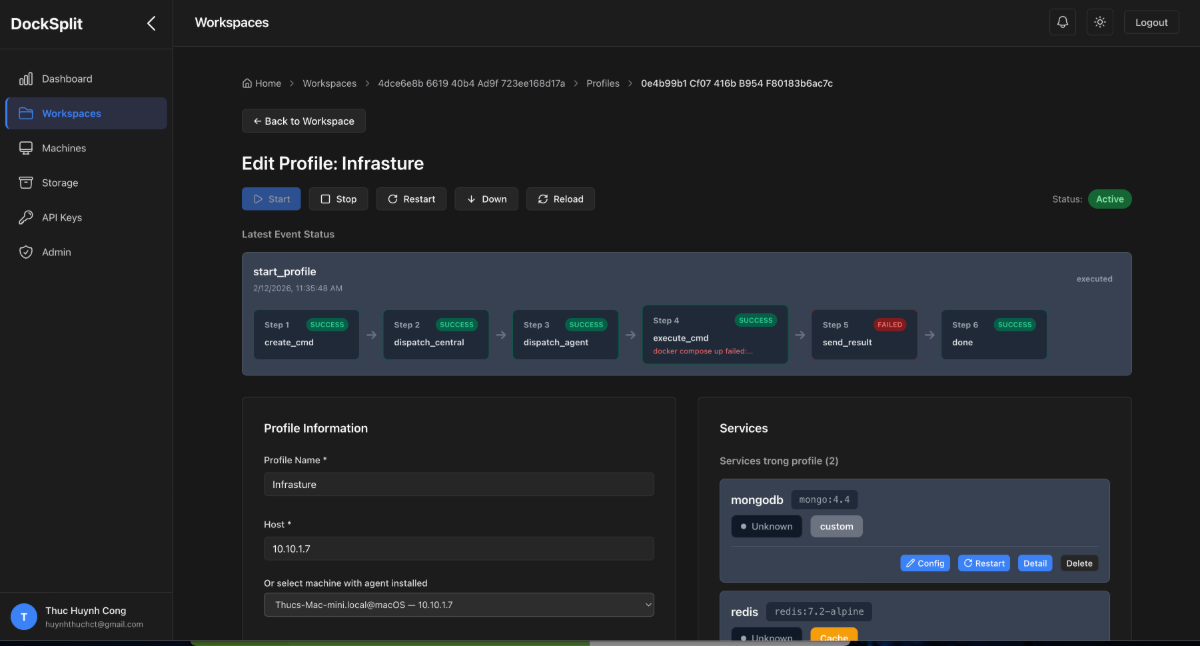Delete the mongodb service

pos(1079,563)
